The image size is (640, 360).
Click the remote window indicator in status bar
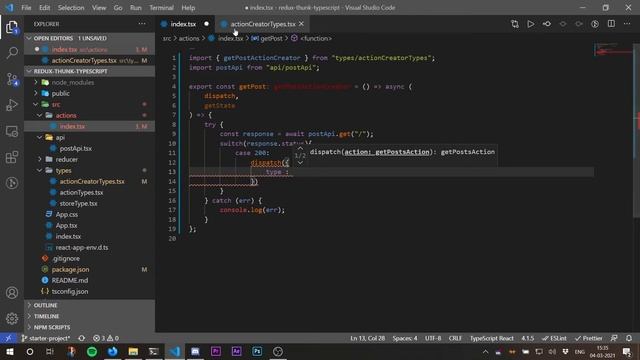click(8, 338)
